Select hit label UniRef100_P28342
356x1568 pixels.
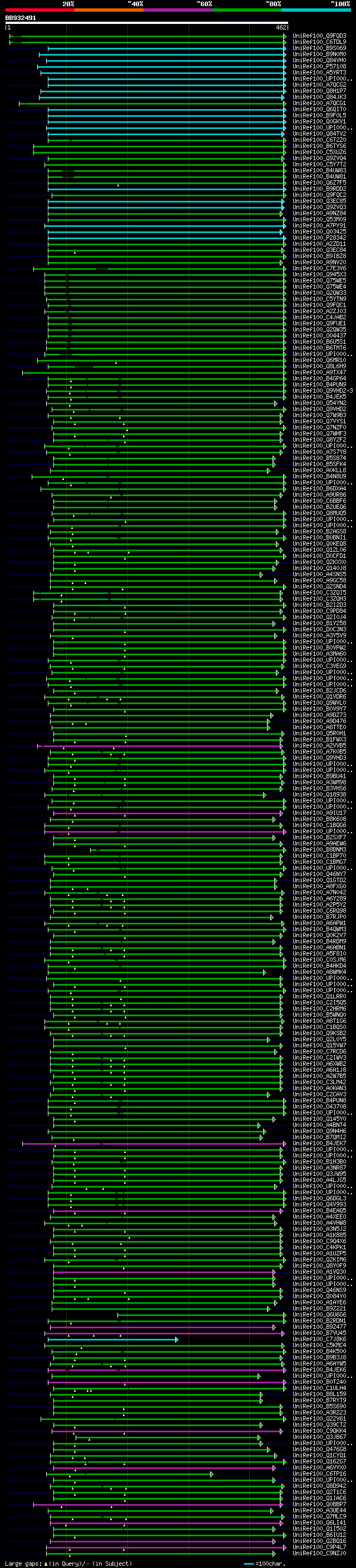tap(319, 238)
